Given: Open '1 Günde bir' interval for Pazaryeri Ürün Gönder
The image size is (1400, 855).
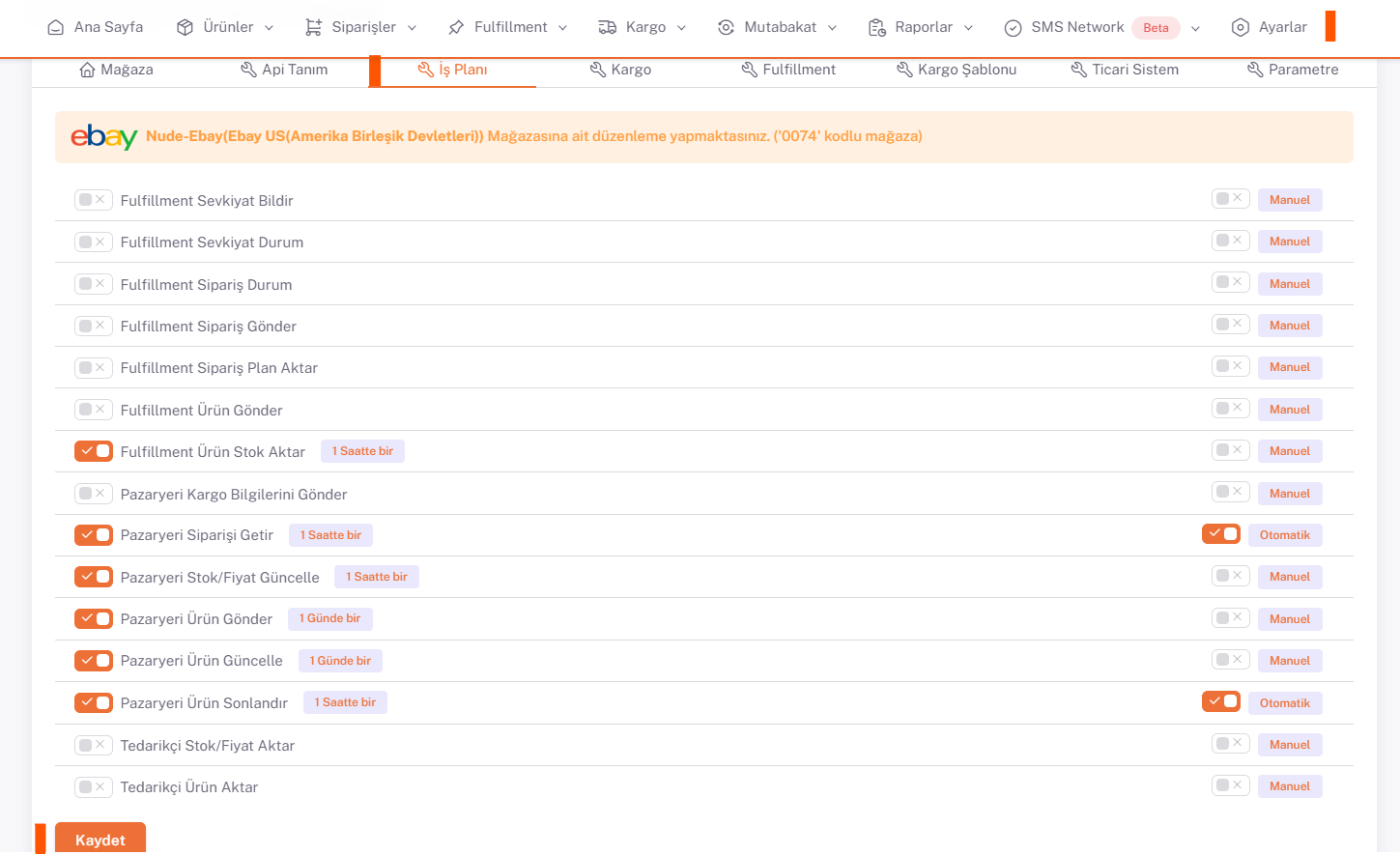Looking at the screenshot, I should [x=329, y=618].
